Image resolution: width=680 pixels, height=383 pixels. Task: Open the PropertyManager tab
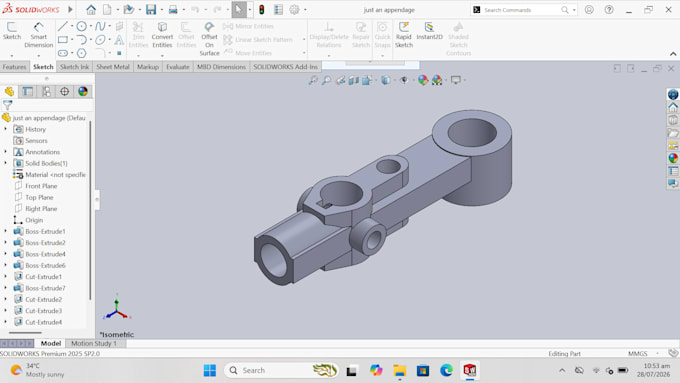(x=28, y=92)
